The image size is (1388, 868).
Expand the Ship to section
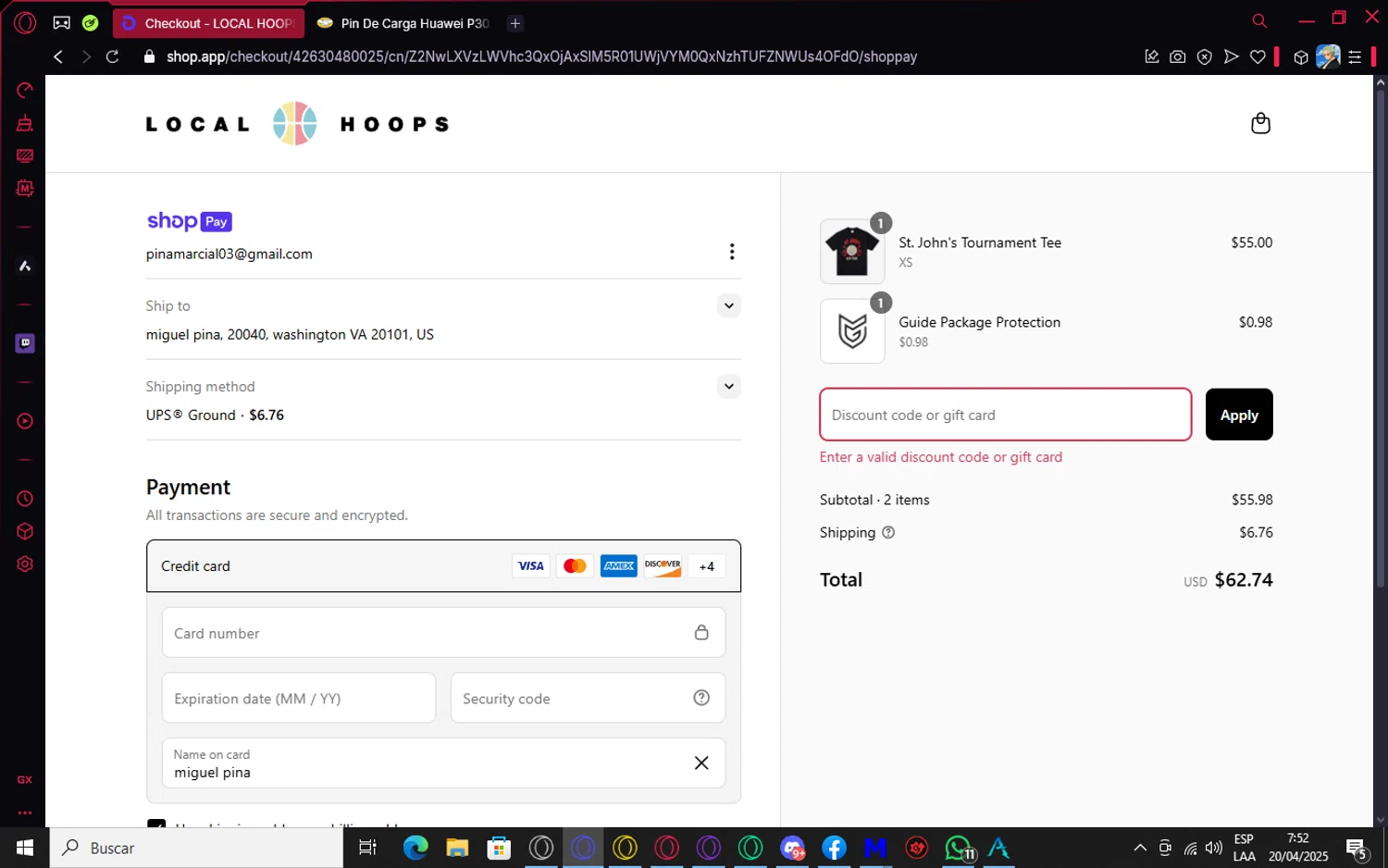coord(729,305)
